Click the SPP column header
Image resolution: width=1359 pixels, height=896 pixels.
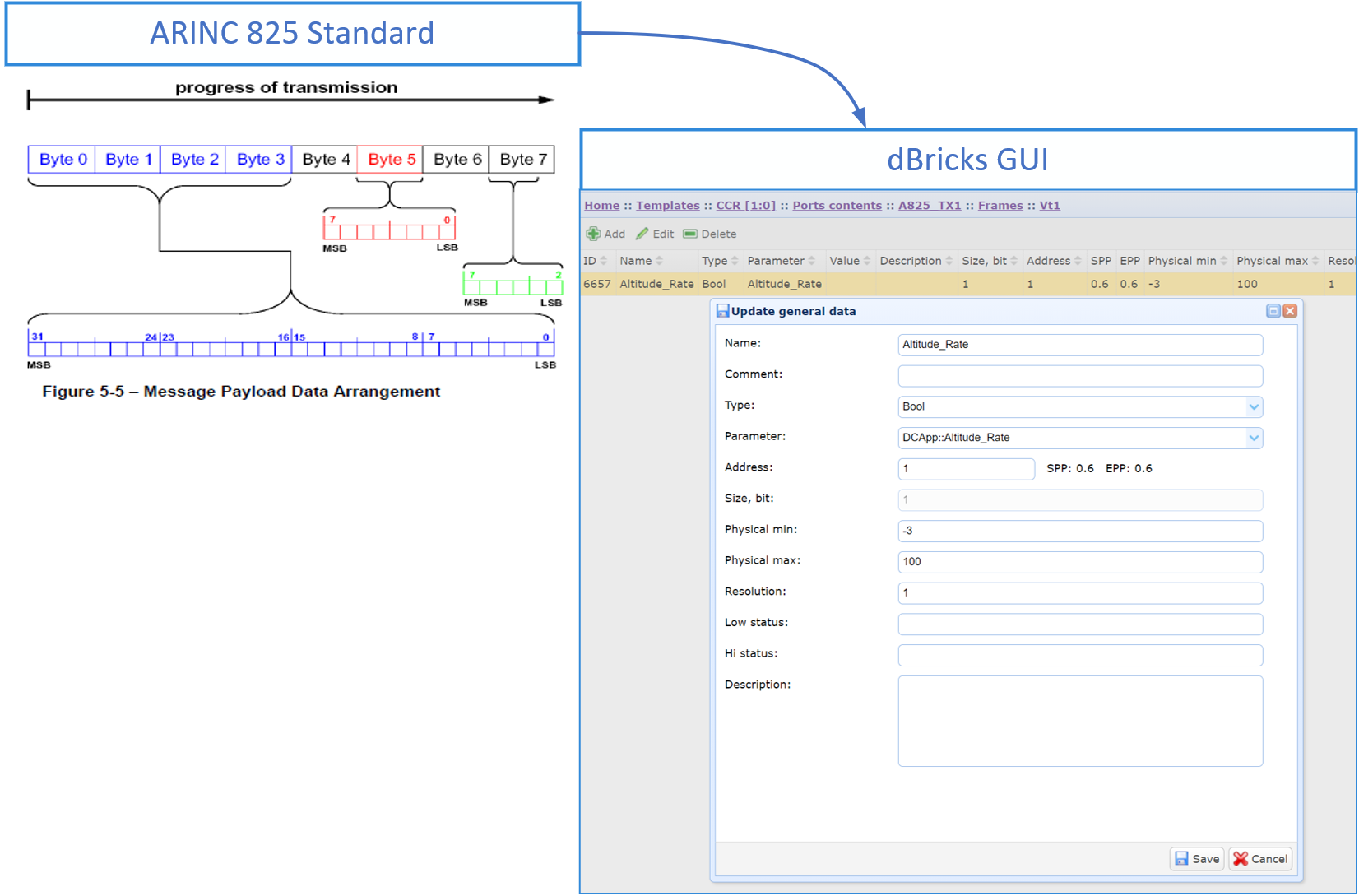tap(1101, 261)
